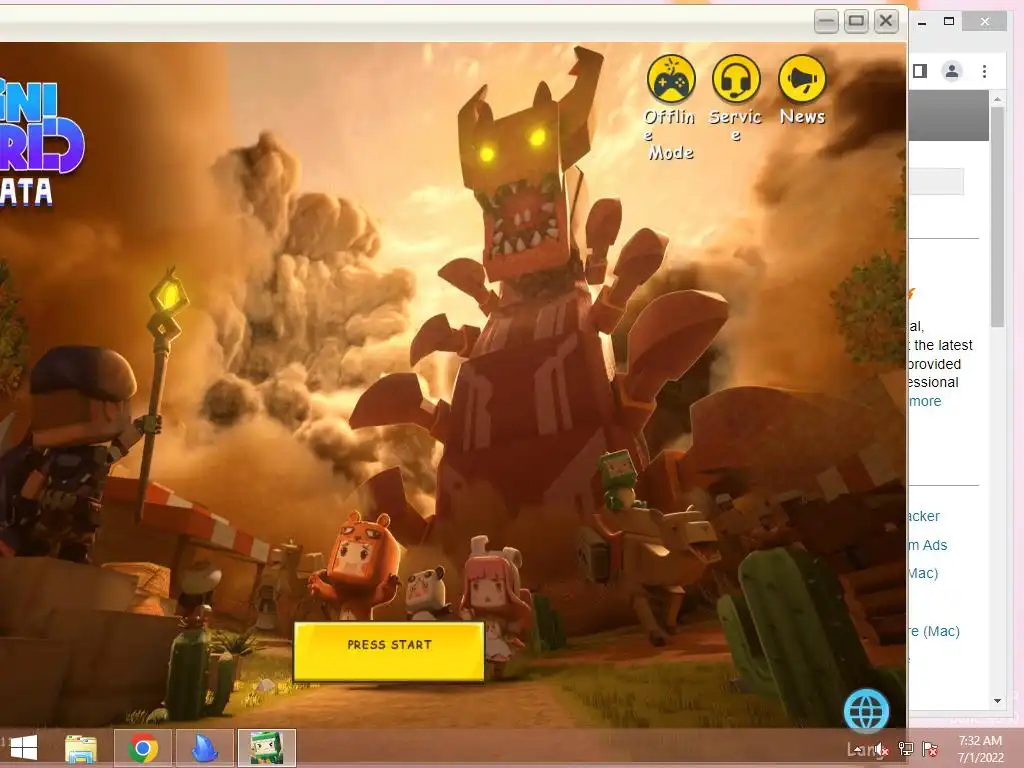Screen dimensions: 1024x768
Task: Click the 're (Mac)' link in Chrome window
Action: (934, 632)
